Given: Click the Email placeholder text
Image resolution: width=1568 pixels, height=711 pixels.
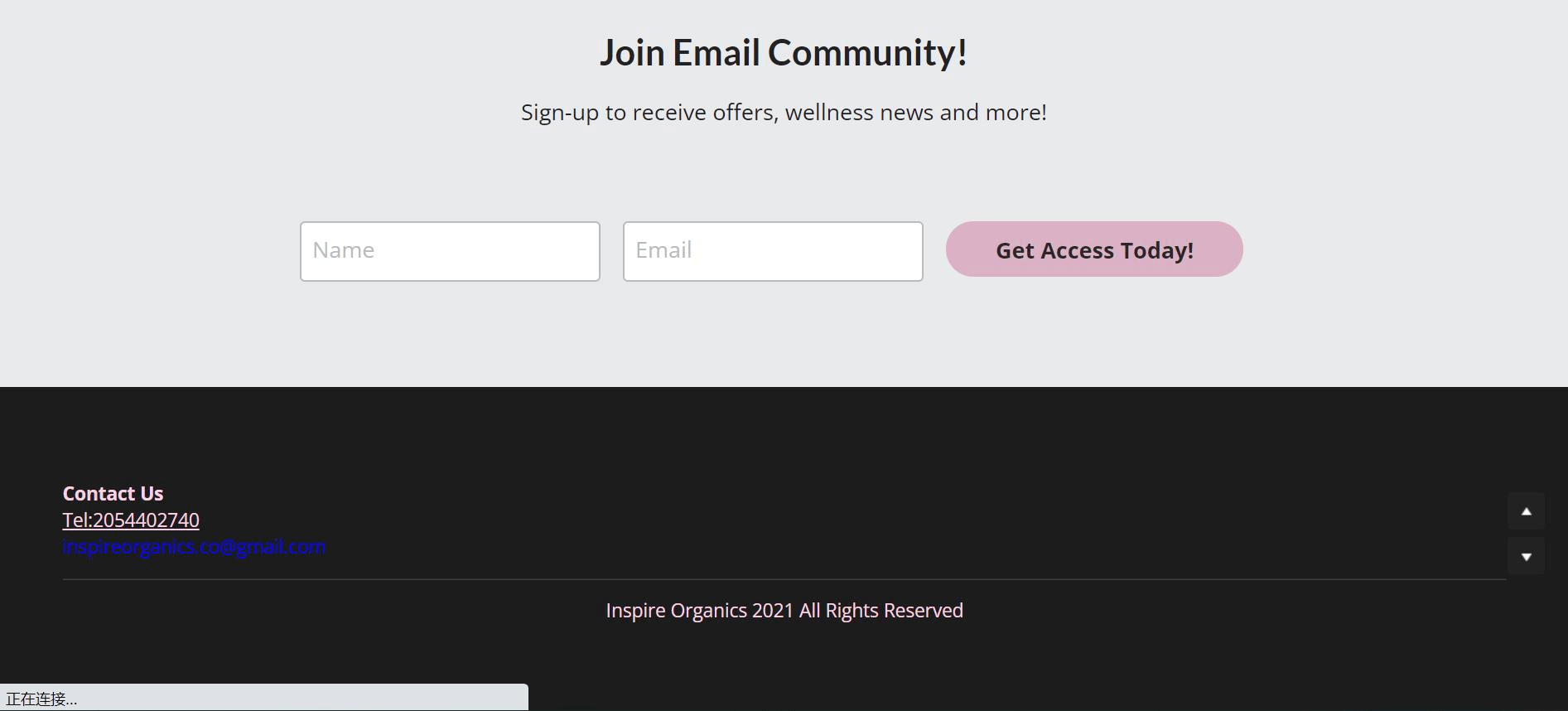Looking at the screenshot, I should point(663,250).
